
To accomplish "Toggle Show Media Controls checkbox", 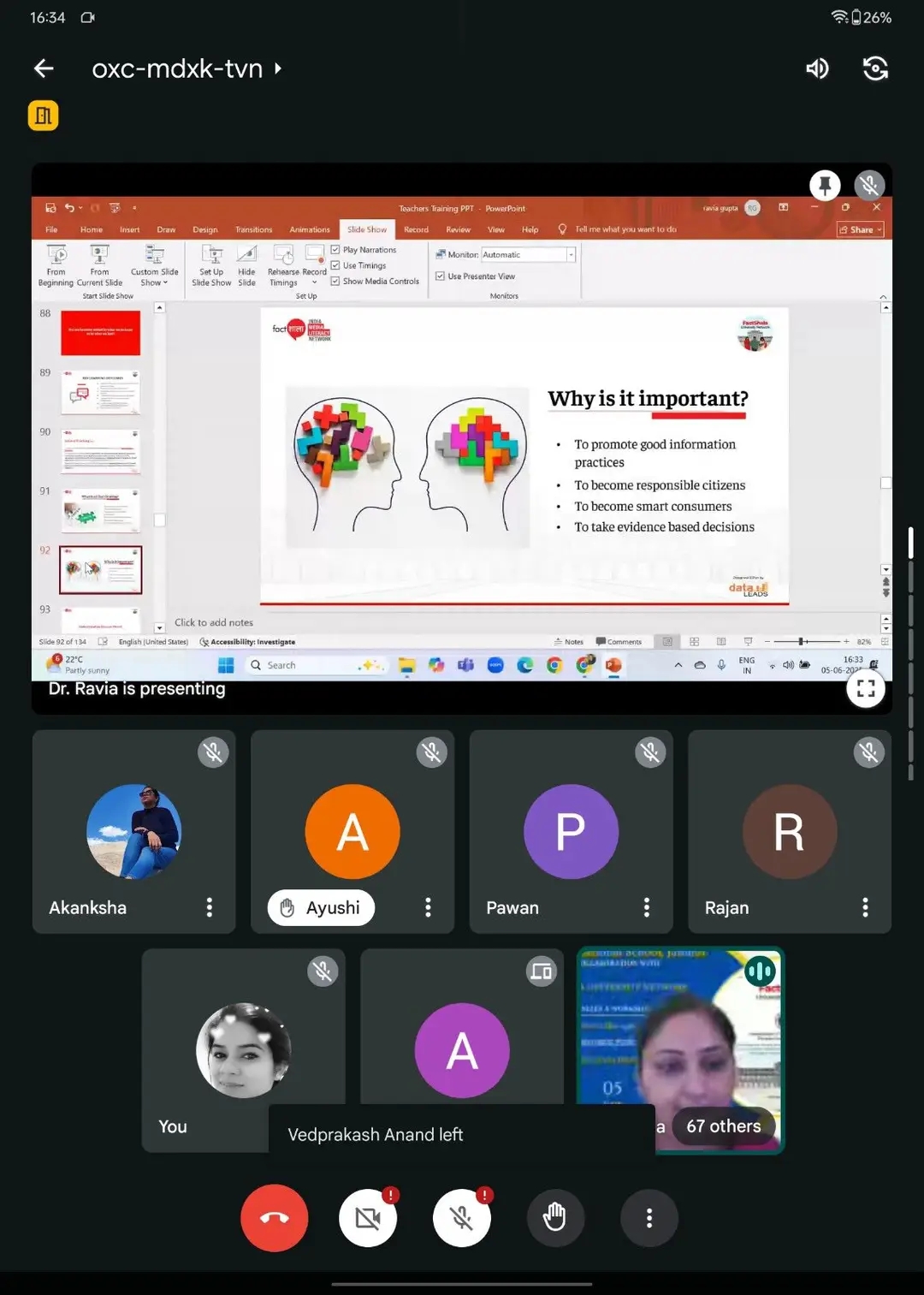I will [x=335, y=281].
